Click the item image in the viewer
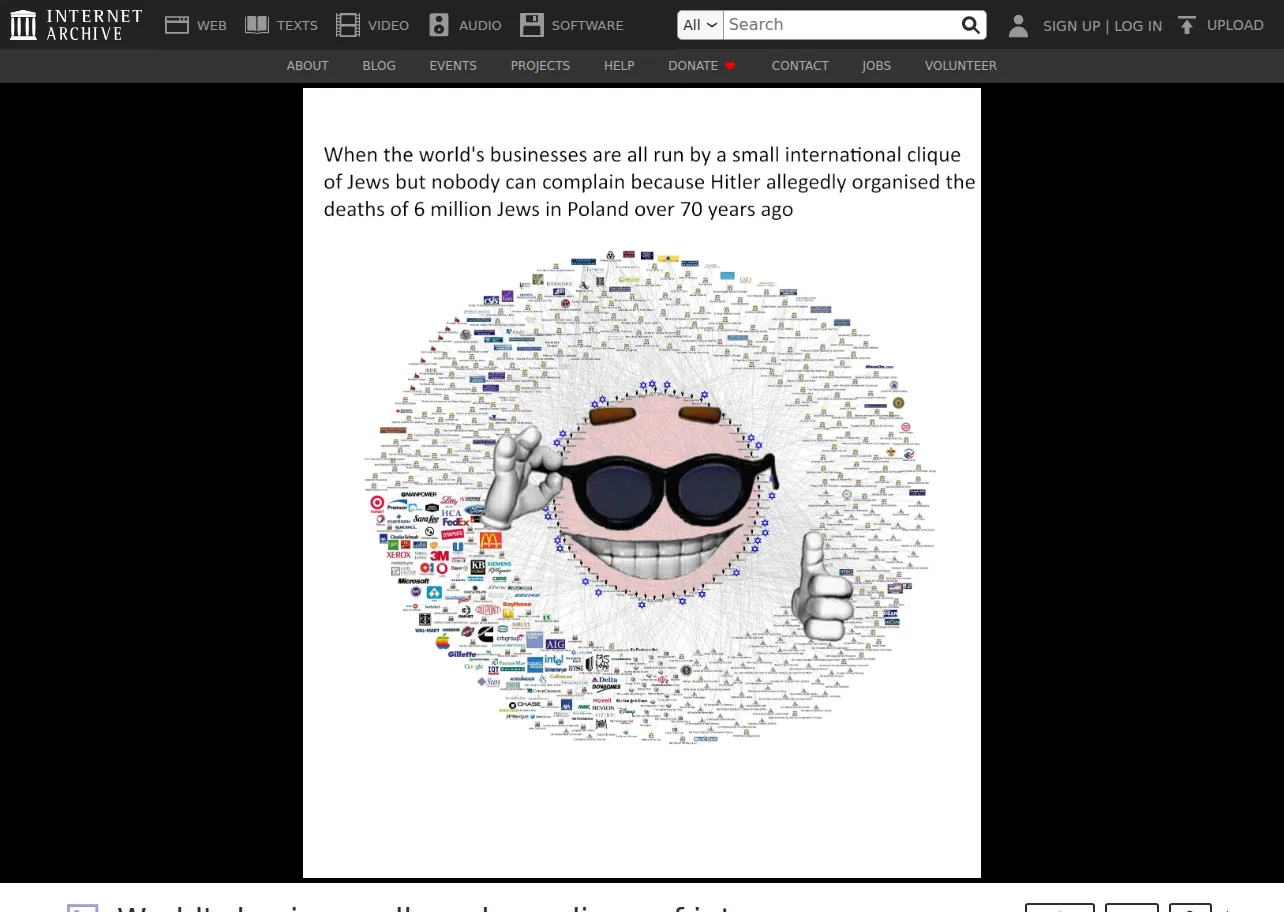The image size is (1284, 912). (642, 483)
